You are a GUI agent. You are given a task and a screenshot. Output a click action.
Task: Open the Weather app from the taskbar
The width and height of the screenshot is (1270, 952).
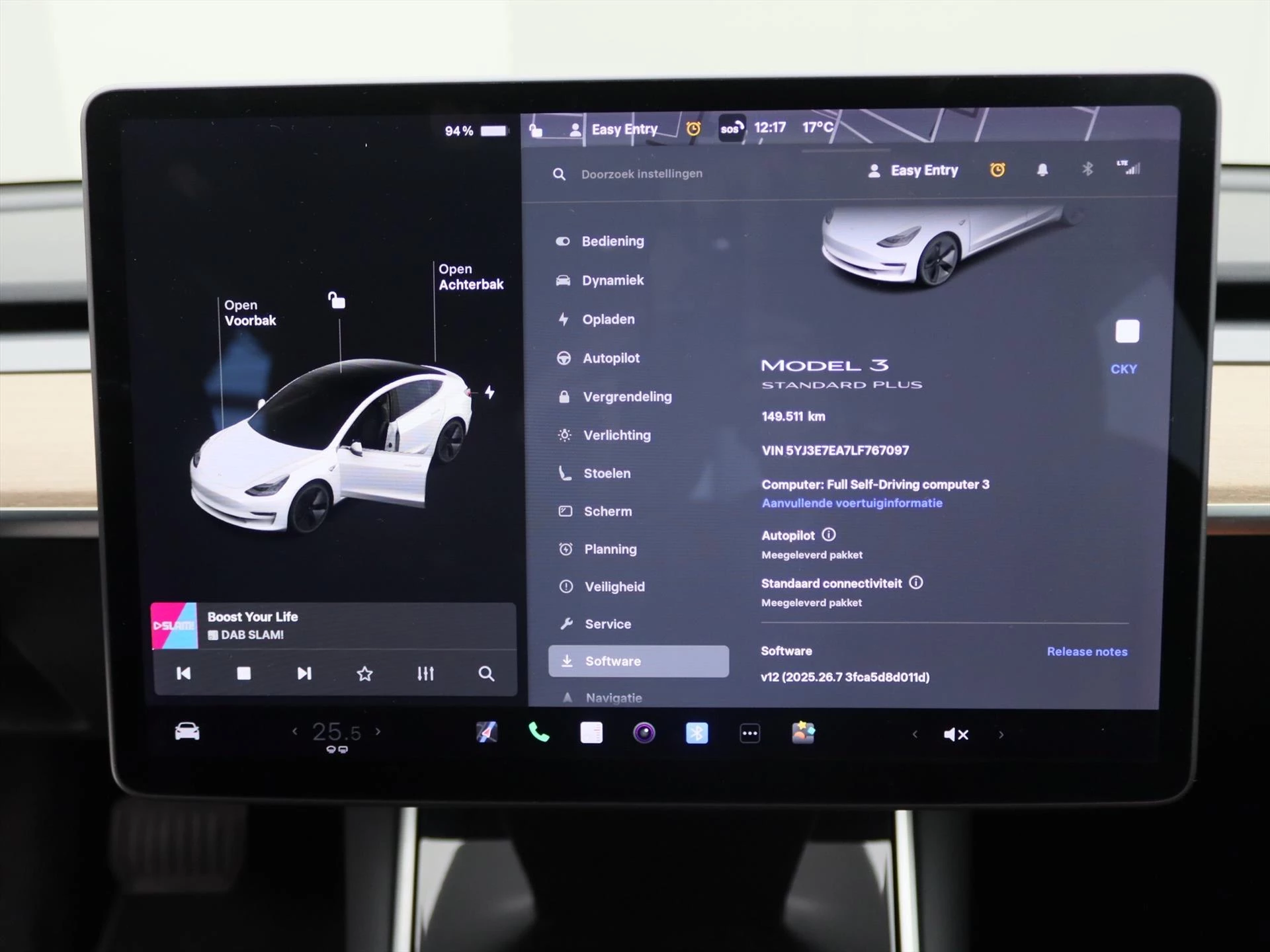point(802,734)
